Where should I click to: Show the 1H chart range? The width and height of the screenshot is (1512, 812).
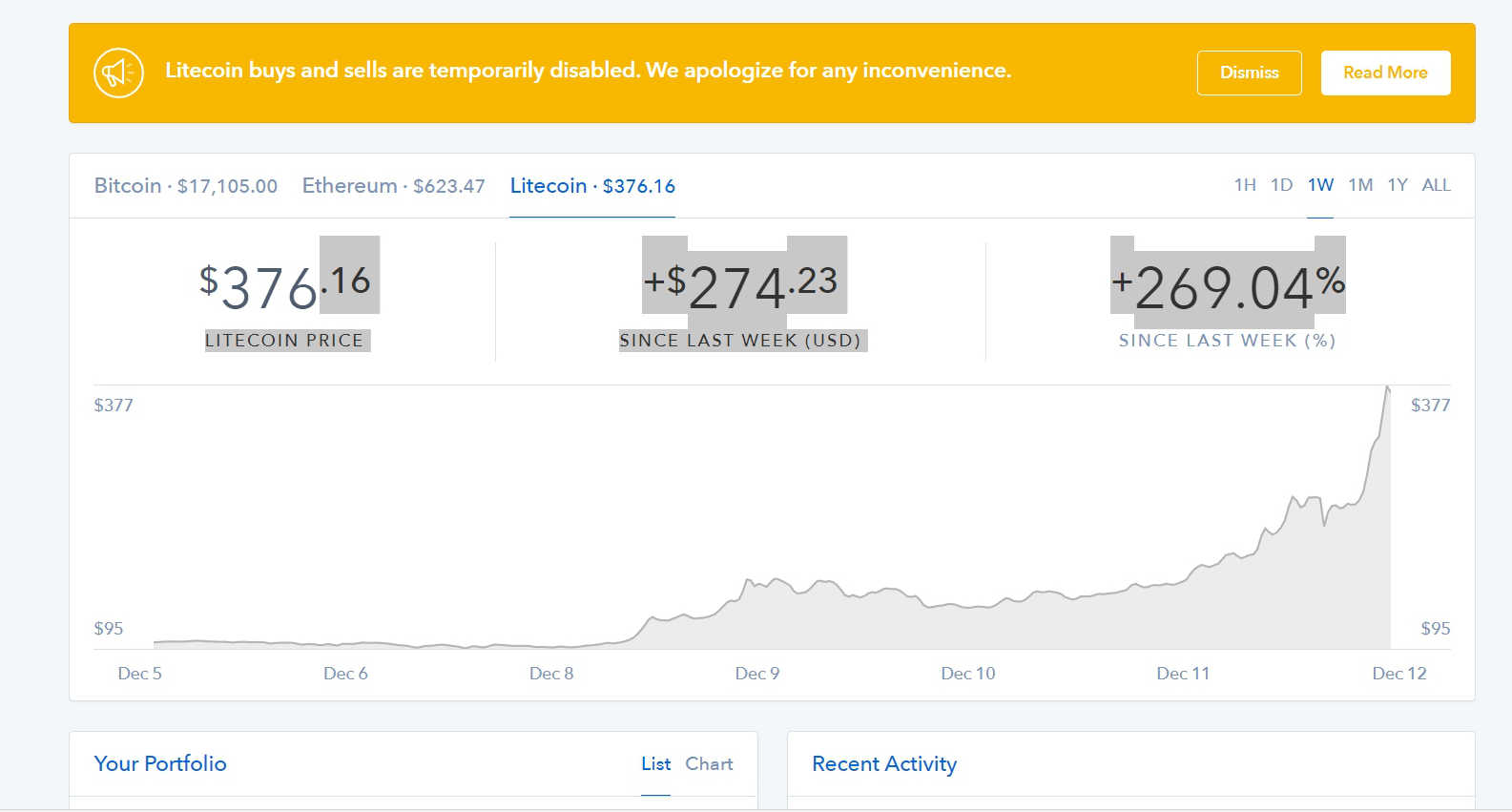point(1245,185)
